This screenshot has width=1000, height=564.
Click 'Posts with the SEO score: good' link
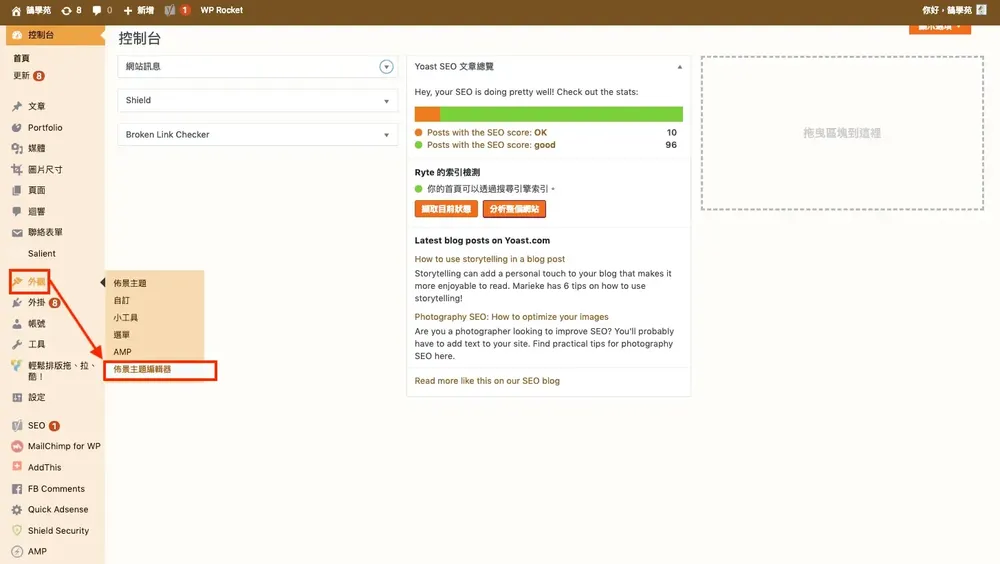491,145
